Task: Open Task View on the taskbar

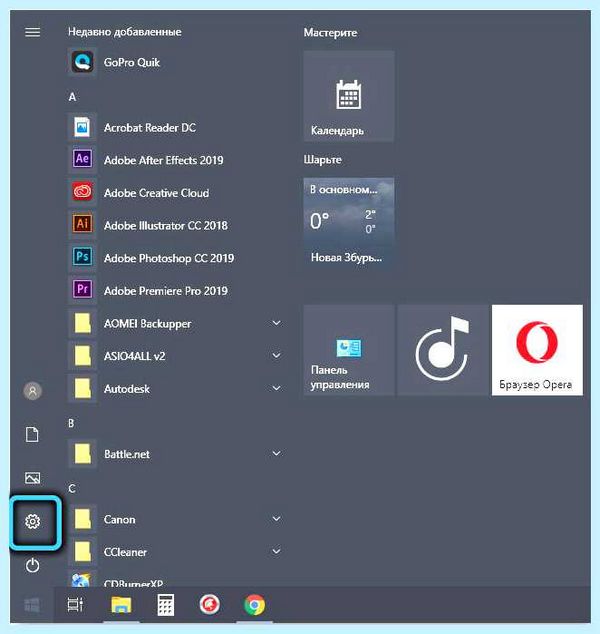Action: coord(75,605)
